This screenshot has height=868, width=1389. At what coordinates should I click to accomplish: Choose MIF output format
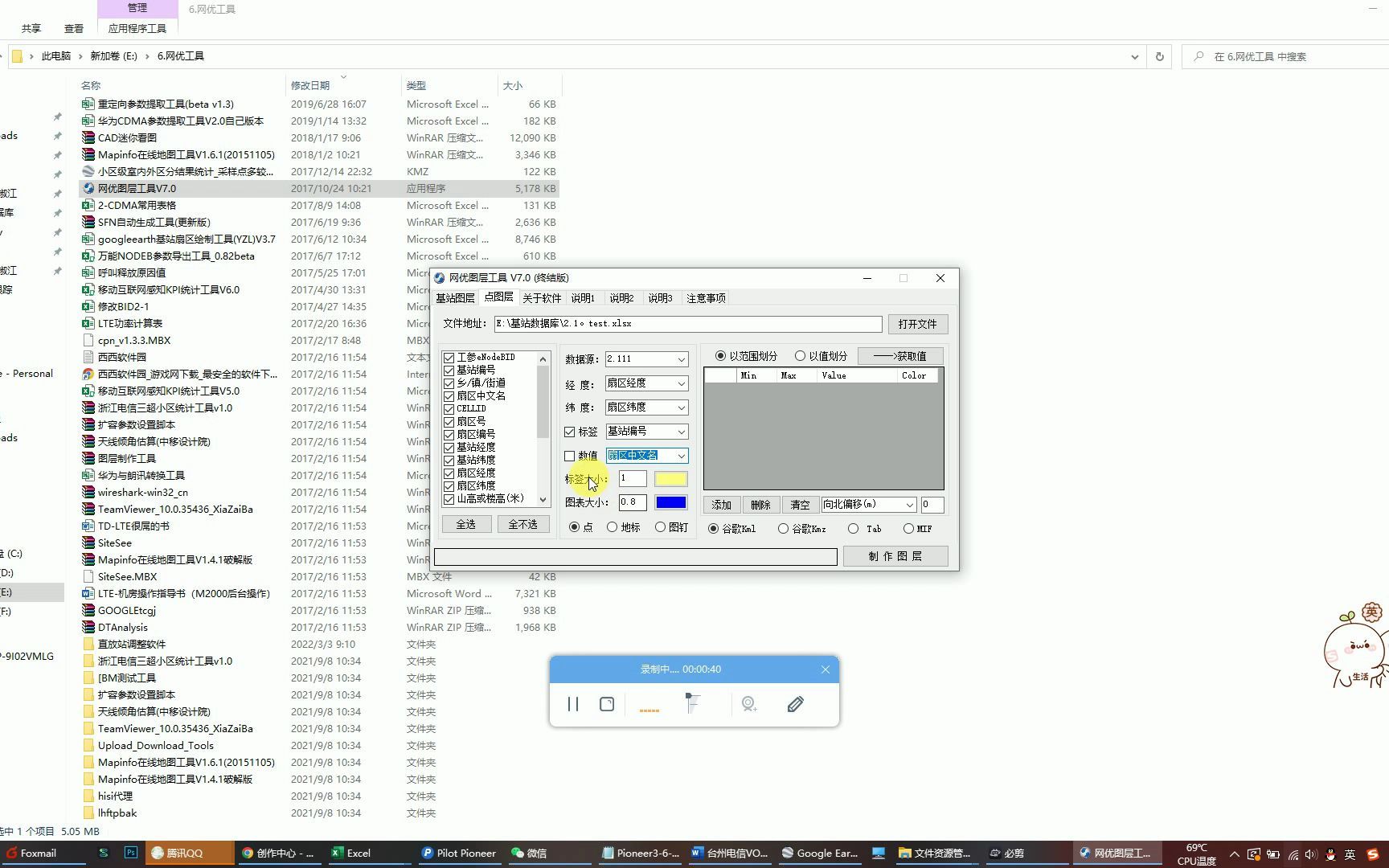[908, 528]
